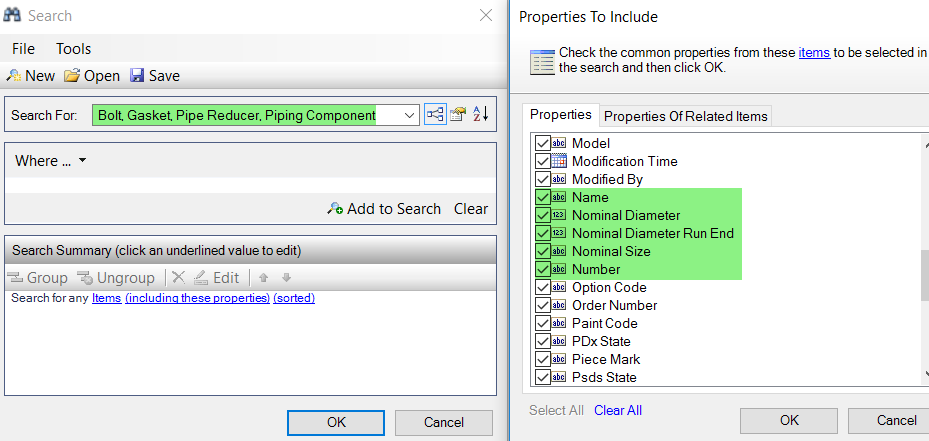Click the New search toolbar button

30,76
